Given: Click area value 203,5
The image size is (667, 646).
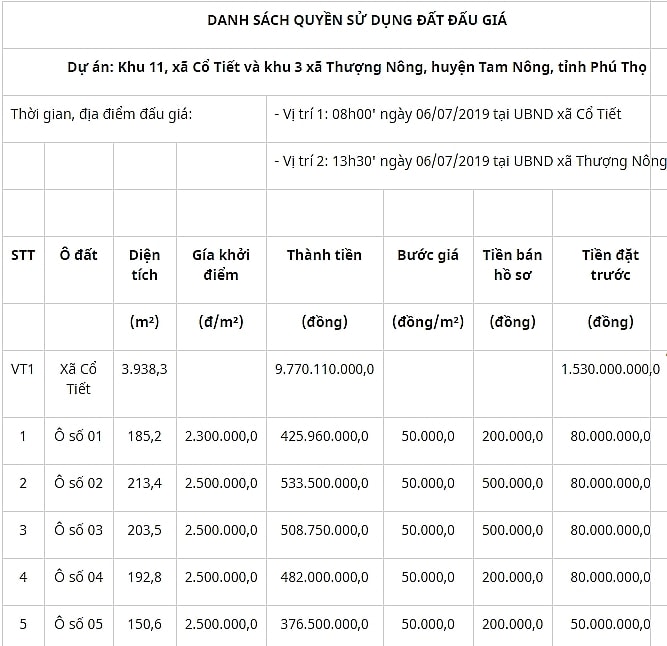Looking at the screenshot, I should point(145,530).
